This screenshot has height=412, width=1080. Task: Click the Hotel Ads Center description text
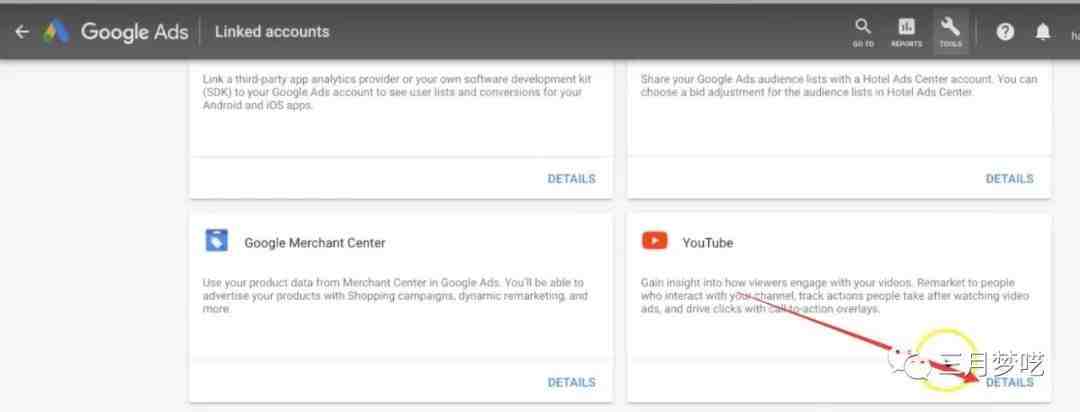tap(838, 86)
